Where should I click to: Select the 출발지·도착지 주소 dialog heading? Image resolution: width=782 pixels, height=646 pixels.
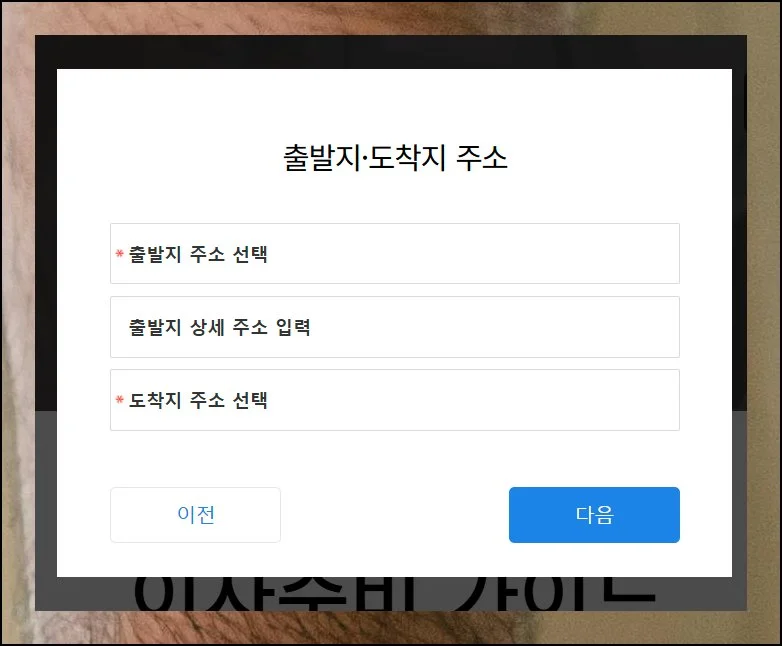tap(395, 158)
